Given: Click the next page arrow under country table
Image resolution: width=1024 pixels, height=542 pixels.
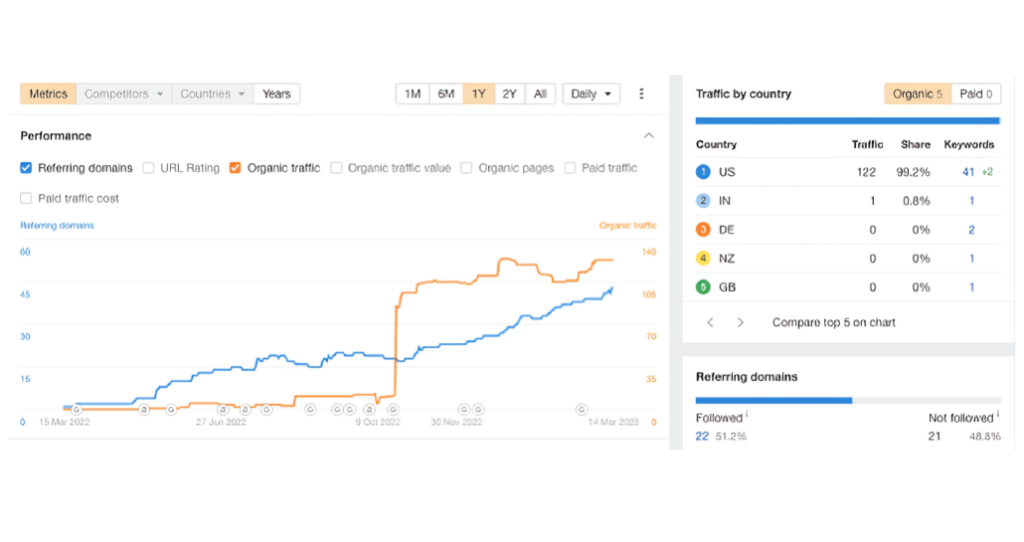Looking at the screenshot, I should [x=740, y=323].
